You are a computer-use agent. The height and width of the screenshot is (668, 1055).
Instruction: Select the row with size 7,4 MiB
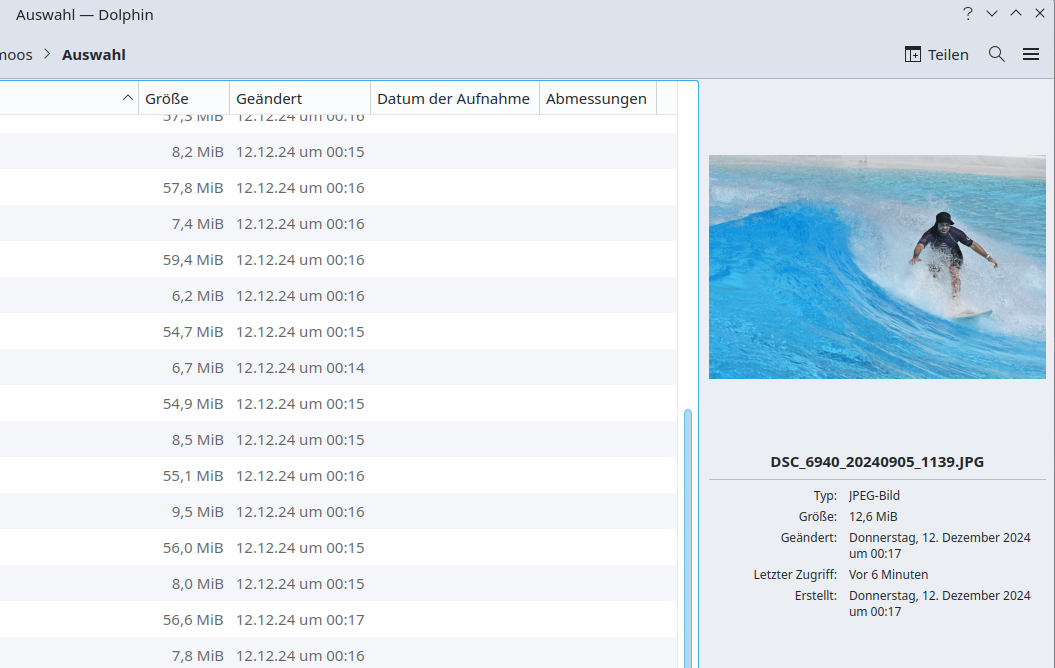click(x=338, y=224)
